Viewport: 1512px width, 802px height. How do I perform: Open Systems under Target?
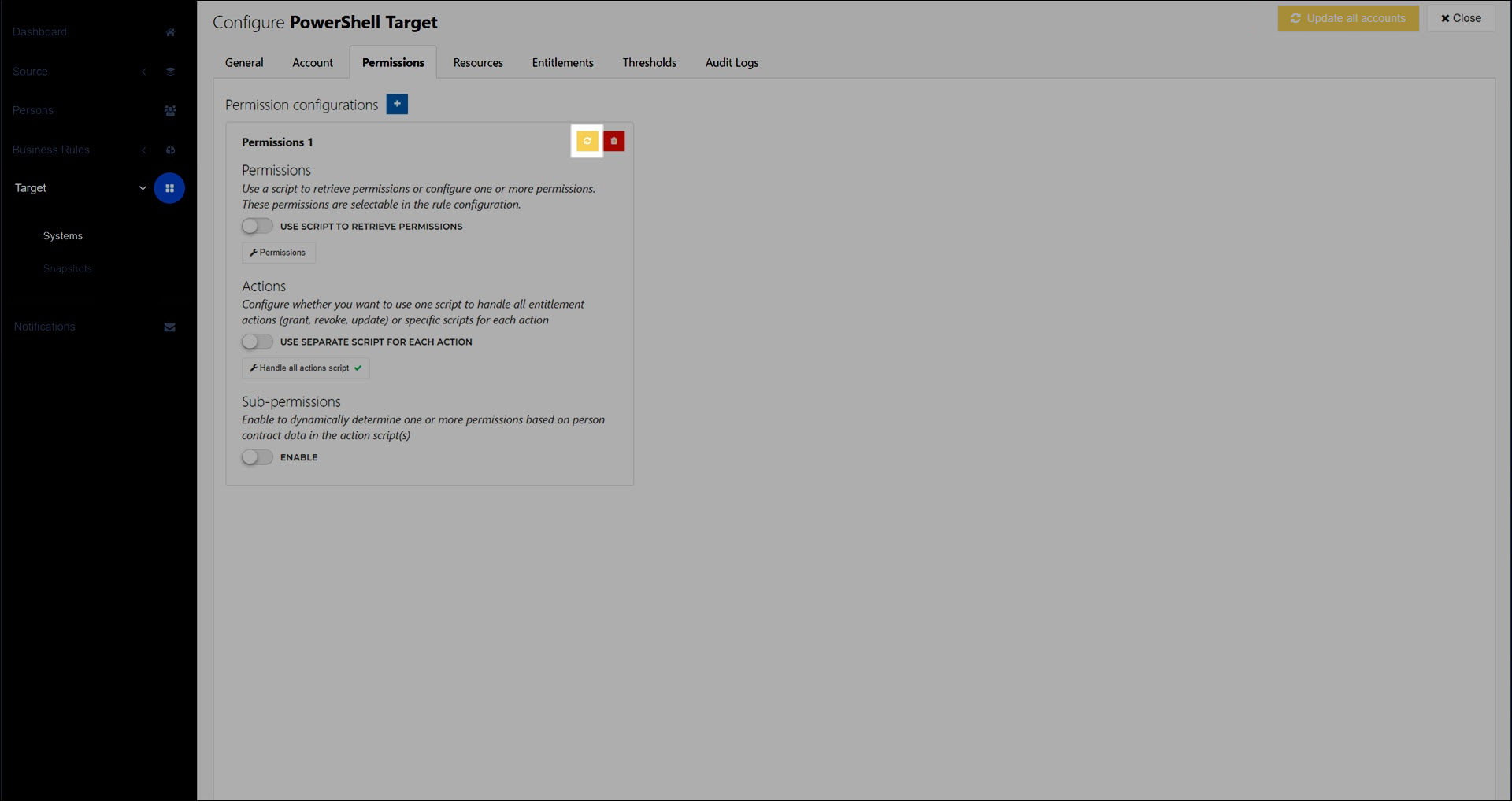pyautogui.click(x=63, y=236)
